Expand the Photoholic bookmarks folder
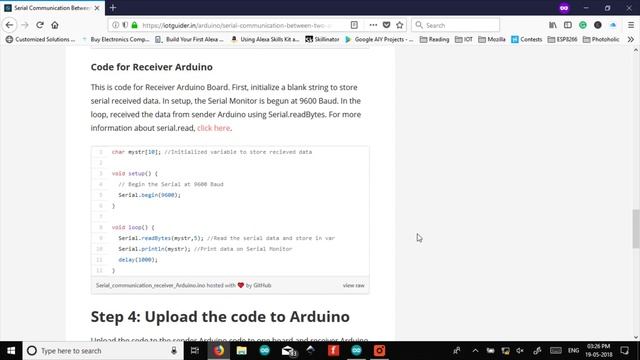The height and width of the screenshot is (360, 640). (601, 39)
